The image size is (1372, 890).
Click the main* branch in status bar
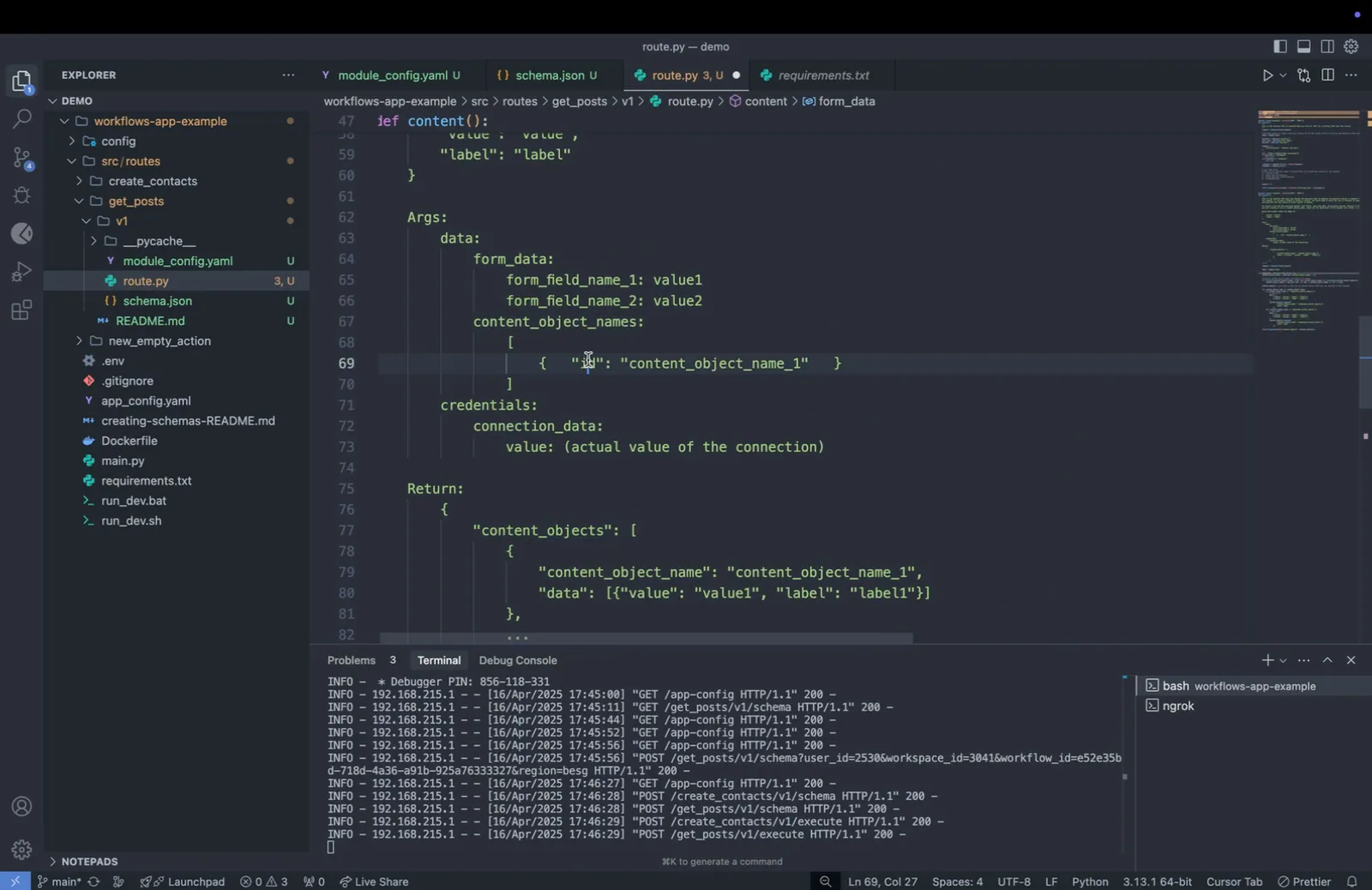(59, 881)
